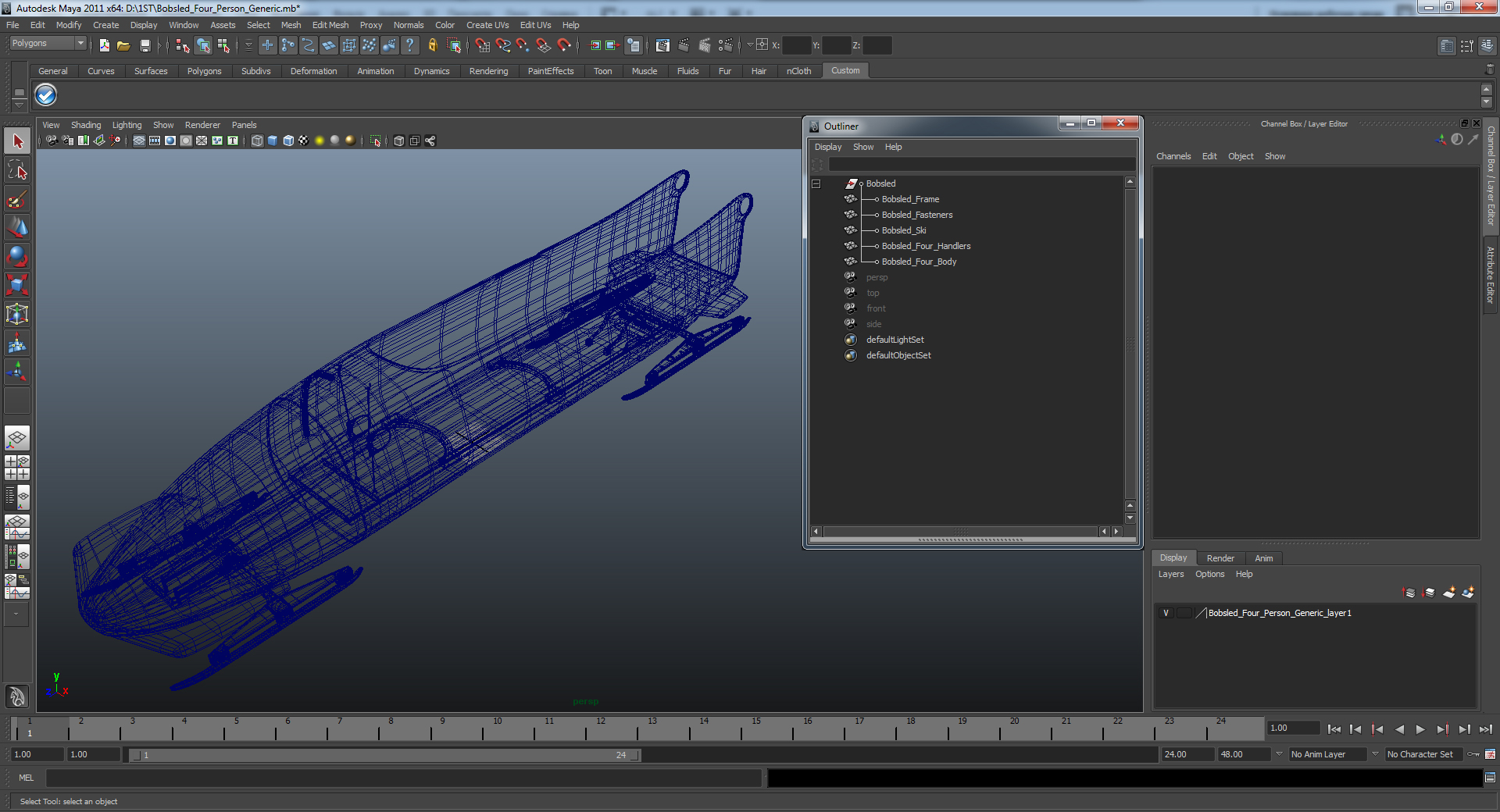Switch to four view layout
Screen dimensions: 1500x812
17,467
